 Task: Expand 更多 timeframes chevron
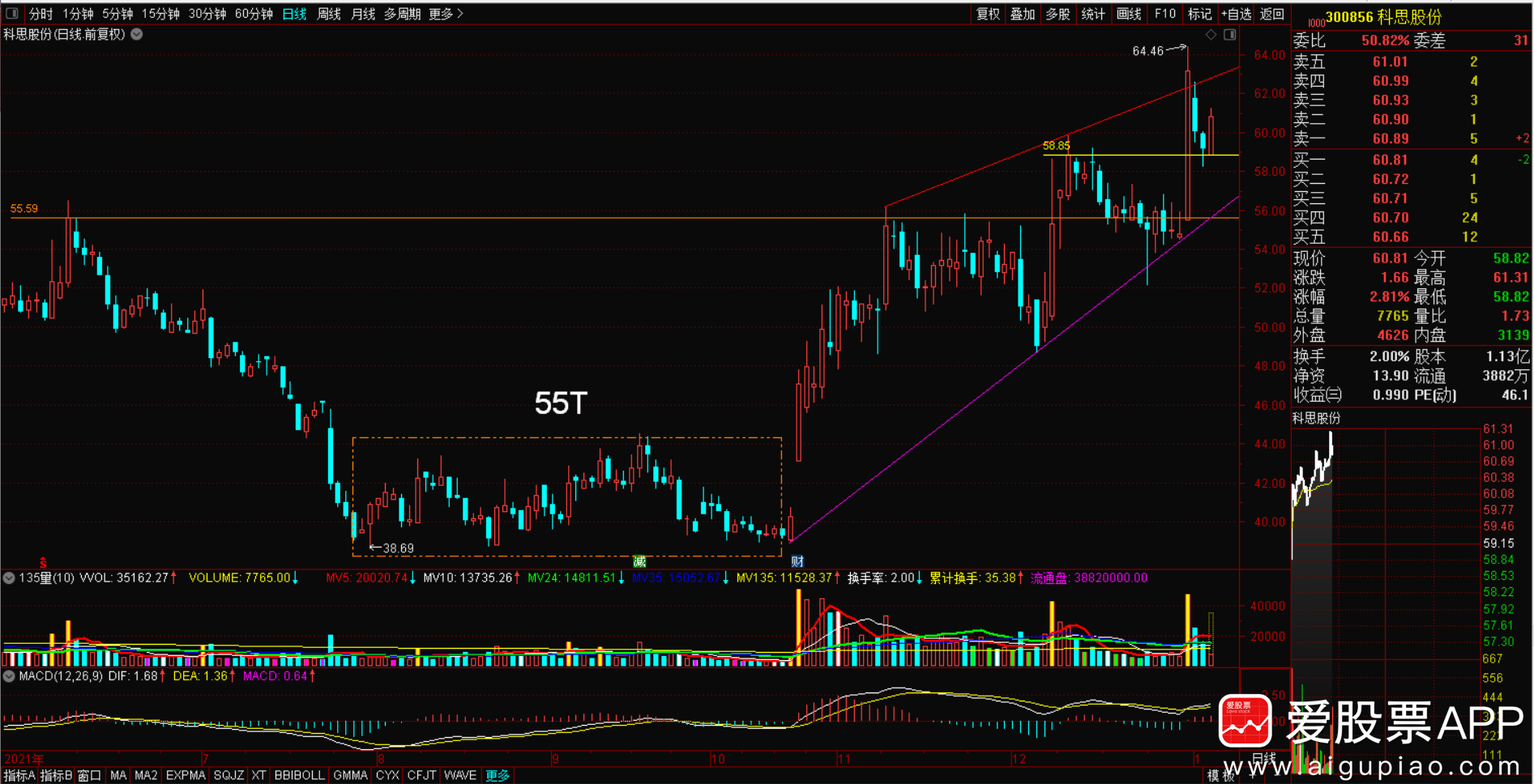[447, 14]
